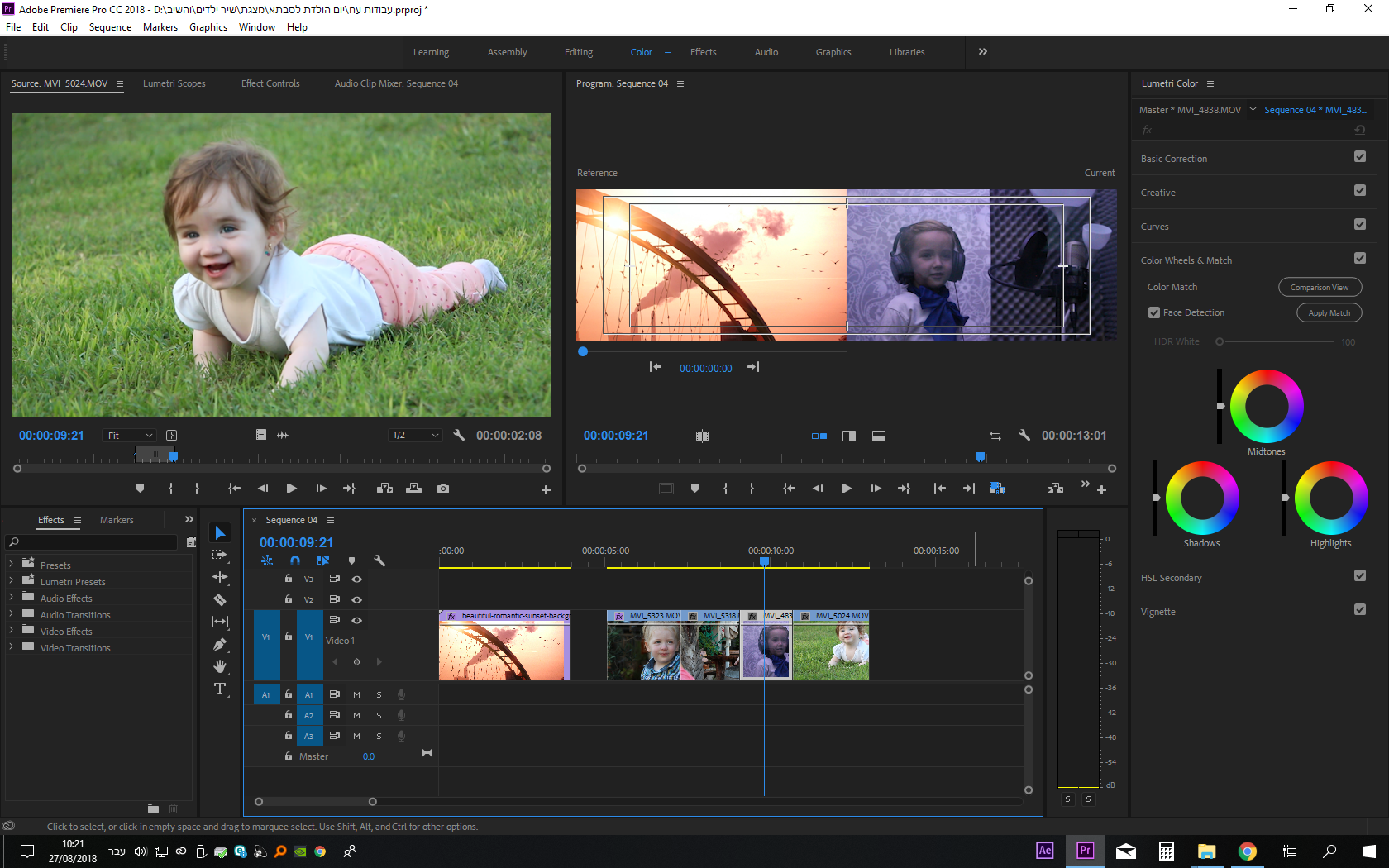The height and width of the screenshot is (868, 1389).
Task: Click the Midtones color wheel
Action: pos(1266,406)
